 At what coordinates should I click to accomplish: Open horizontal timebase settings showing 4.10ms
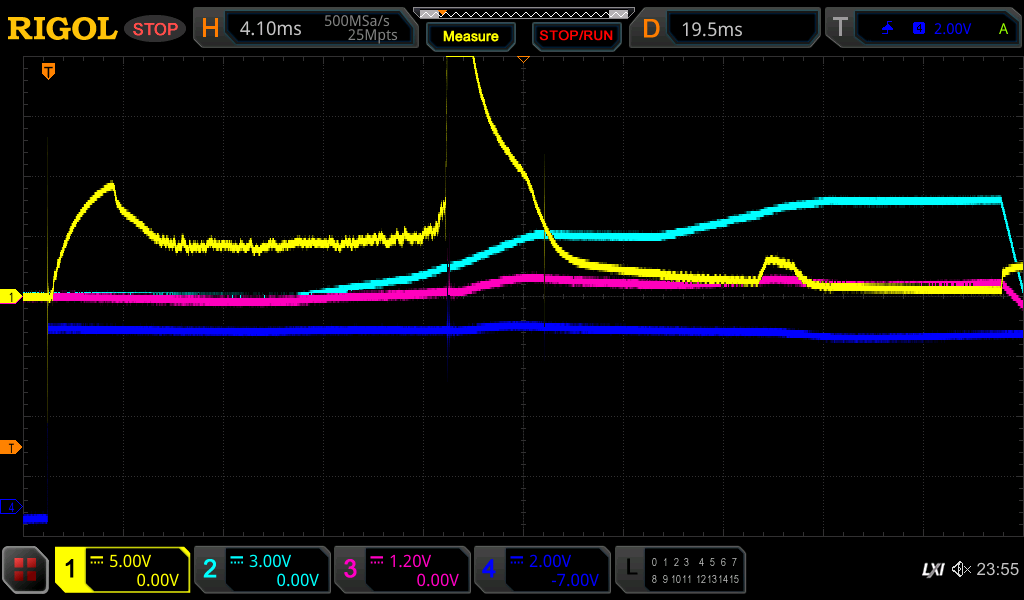click(305, 29)
